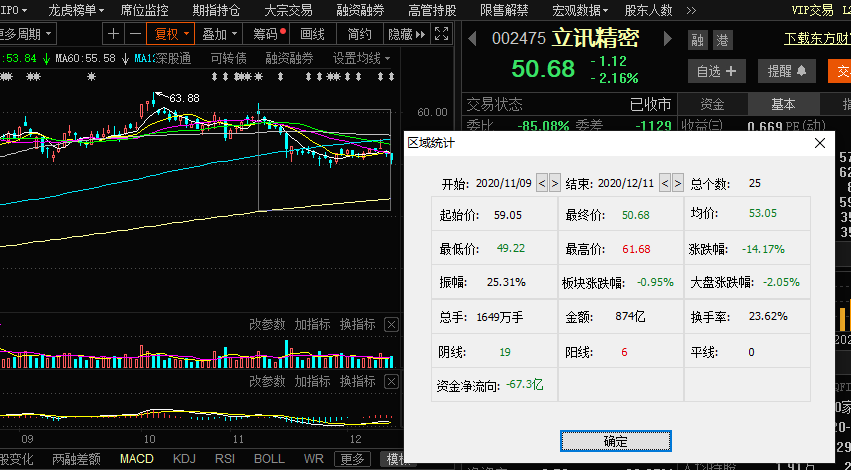Open VIP交易 link
This screenshot has width=851, height=470.
coord(811,10)
